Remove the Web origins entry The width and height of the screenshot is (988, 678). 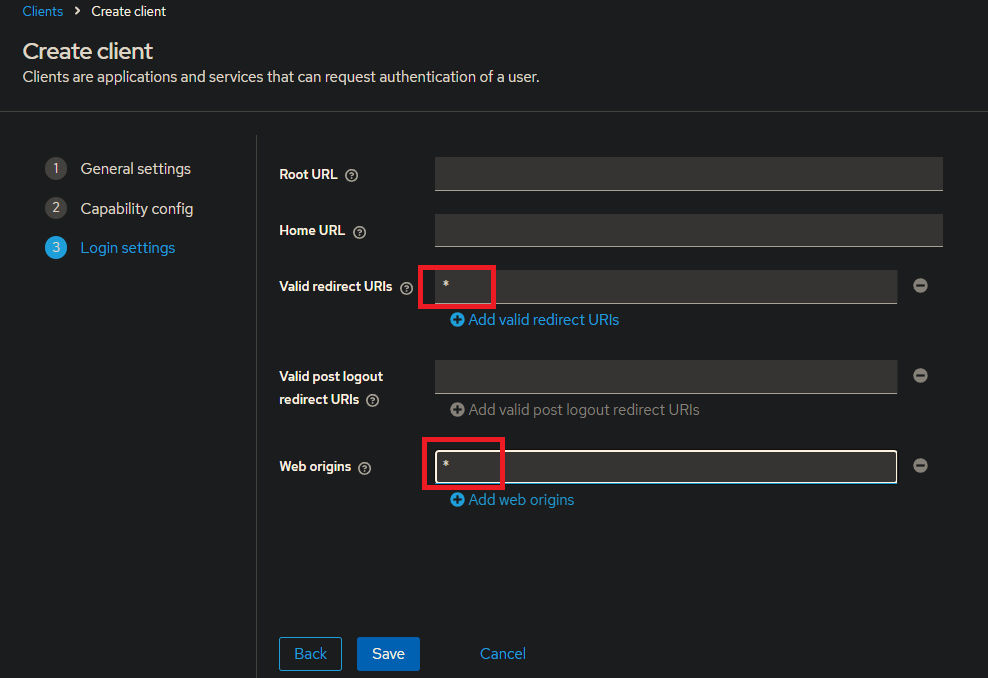click(920, 466)
